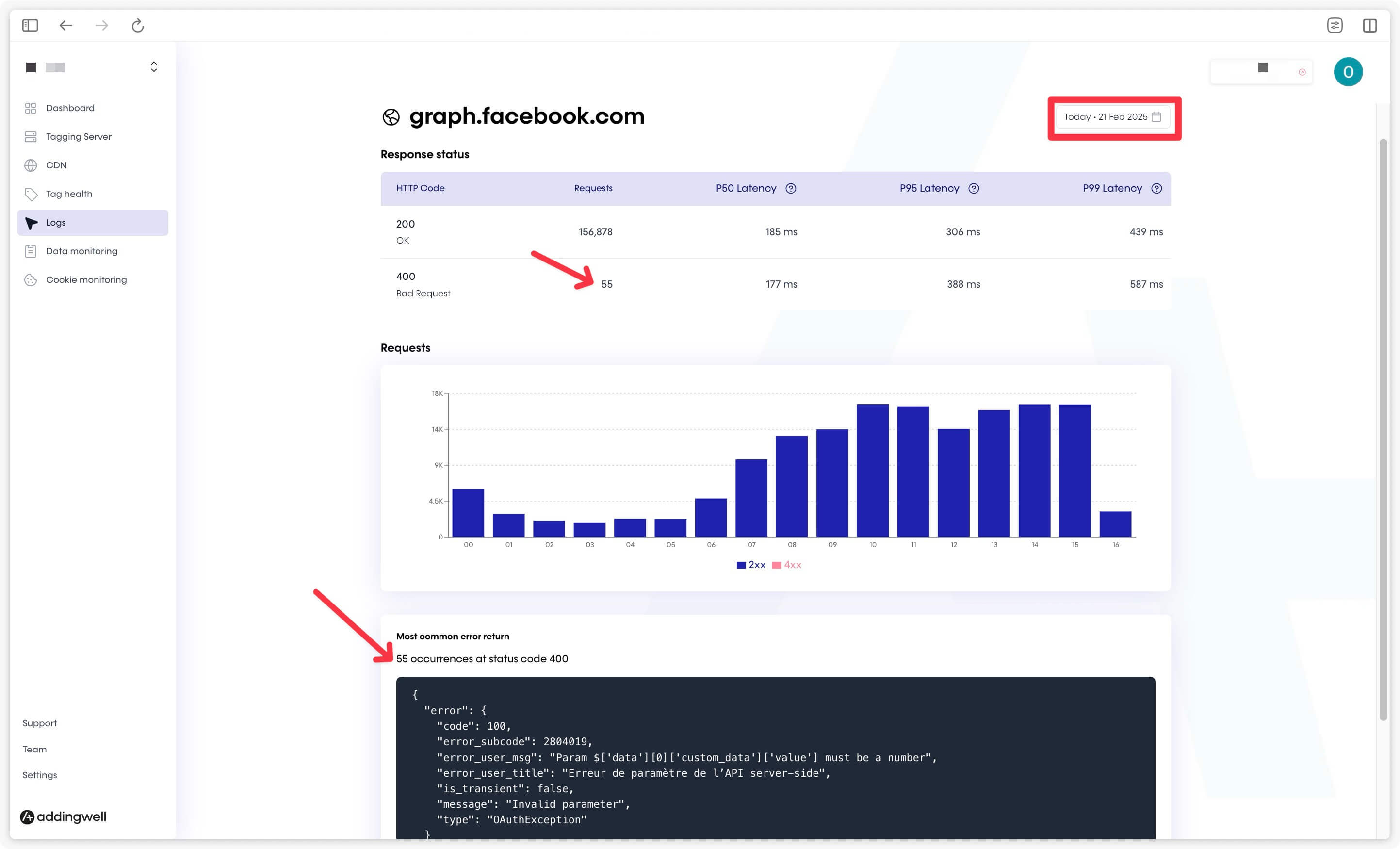
Task: Click the Most common error return heading
Action: [453, 637]
